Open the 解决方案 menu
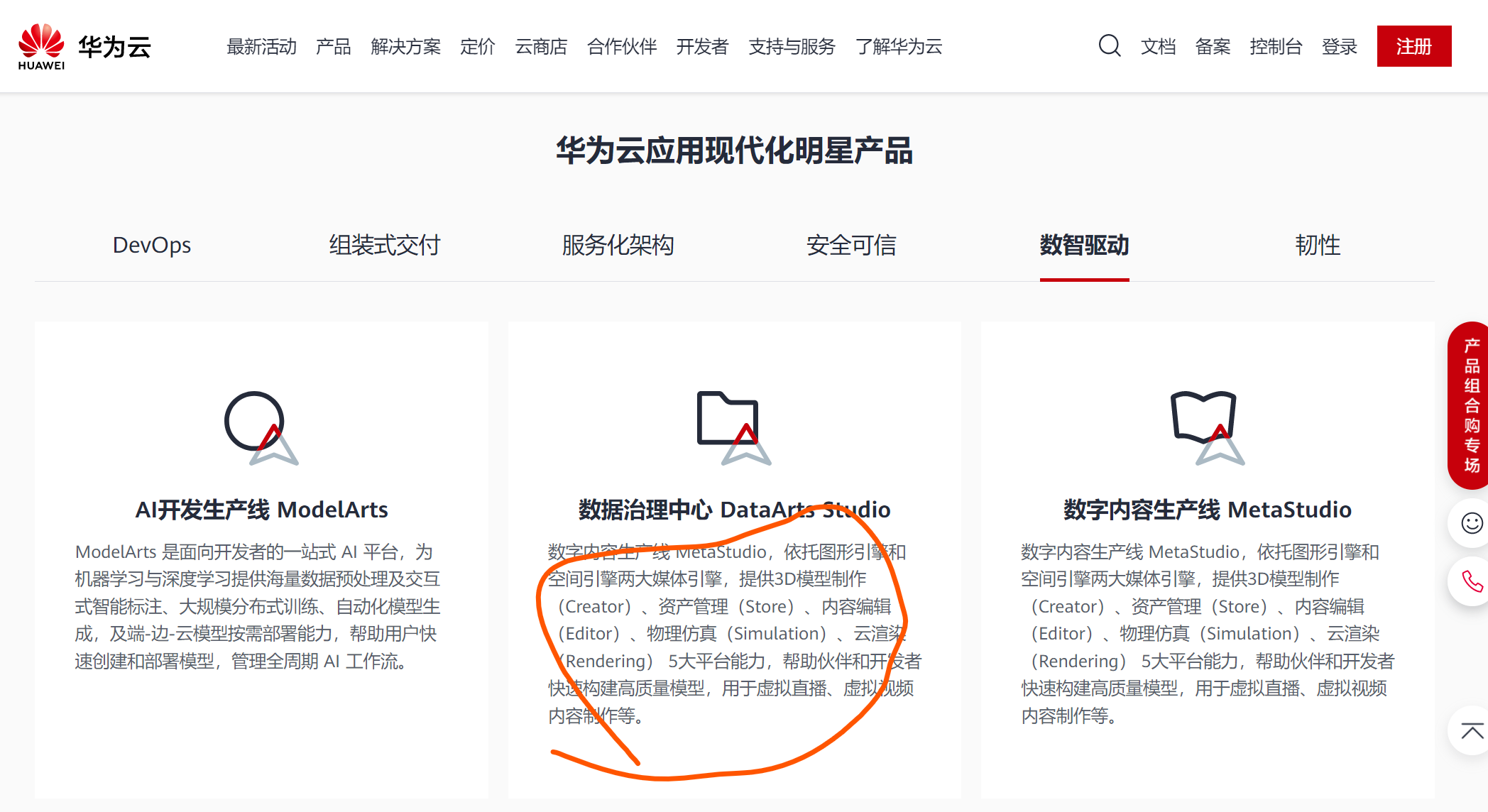Viewport: 1488px width, 812px height. click(405, 46)
